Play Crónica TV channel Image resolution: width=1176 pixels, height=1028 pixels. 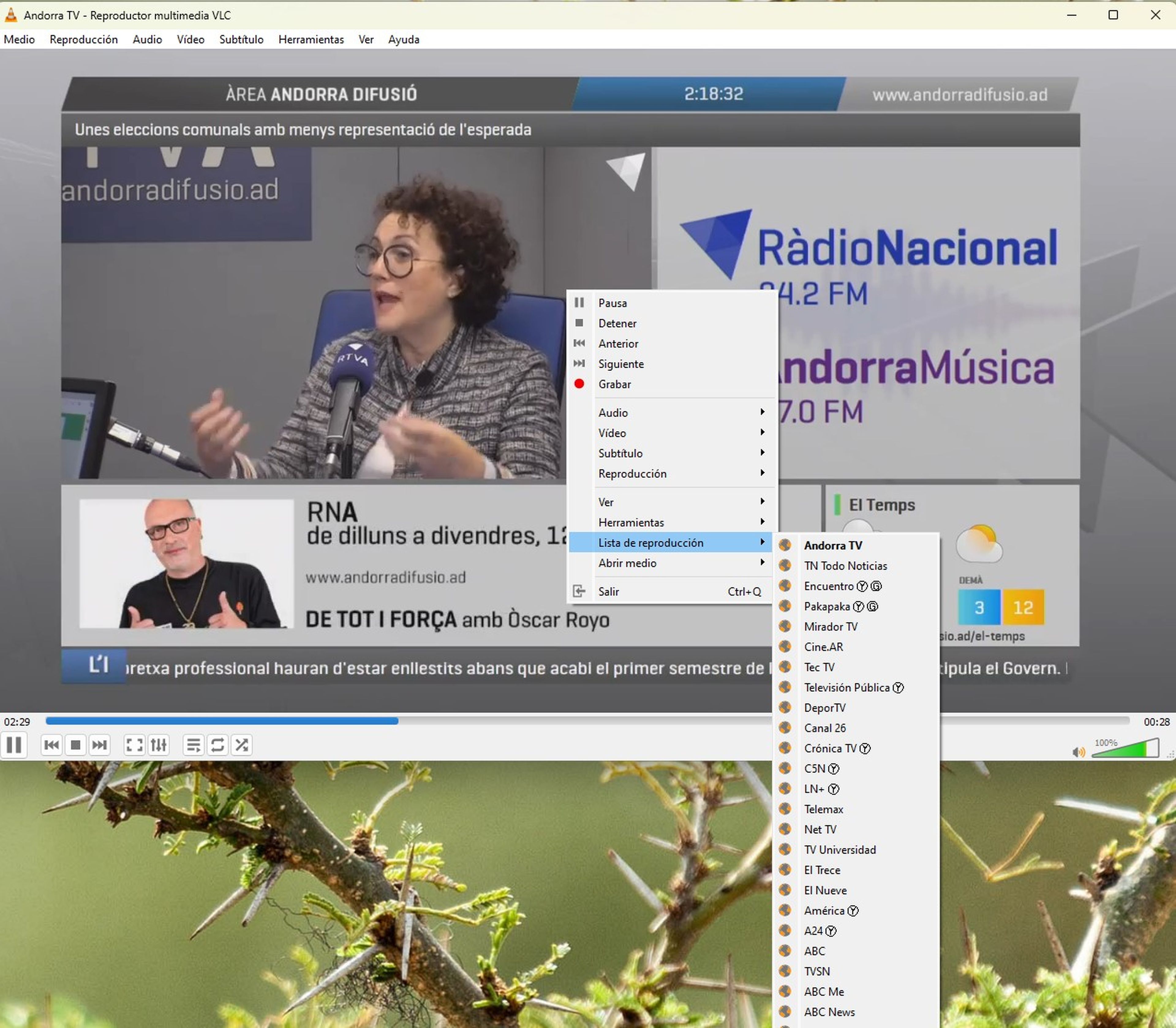856,748
